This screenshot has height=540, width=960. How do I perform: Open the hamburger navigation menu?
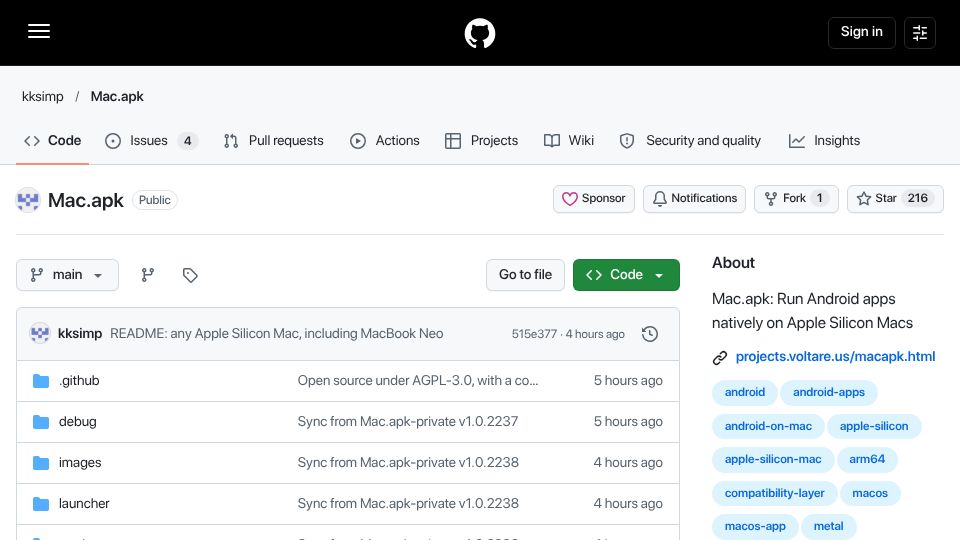[39, 31]
